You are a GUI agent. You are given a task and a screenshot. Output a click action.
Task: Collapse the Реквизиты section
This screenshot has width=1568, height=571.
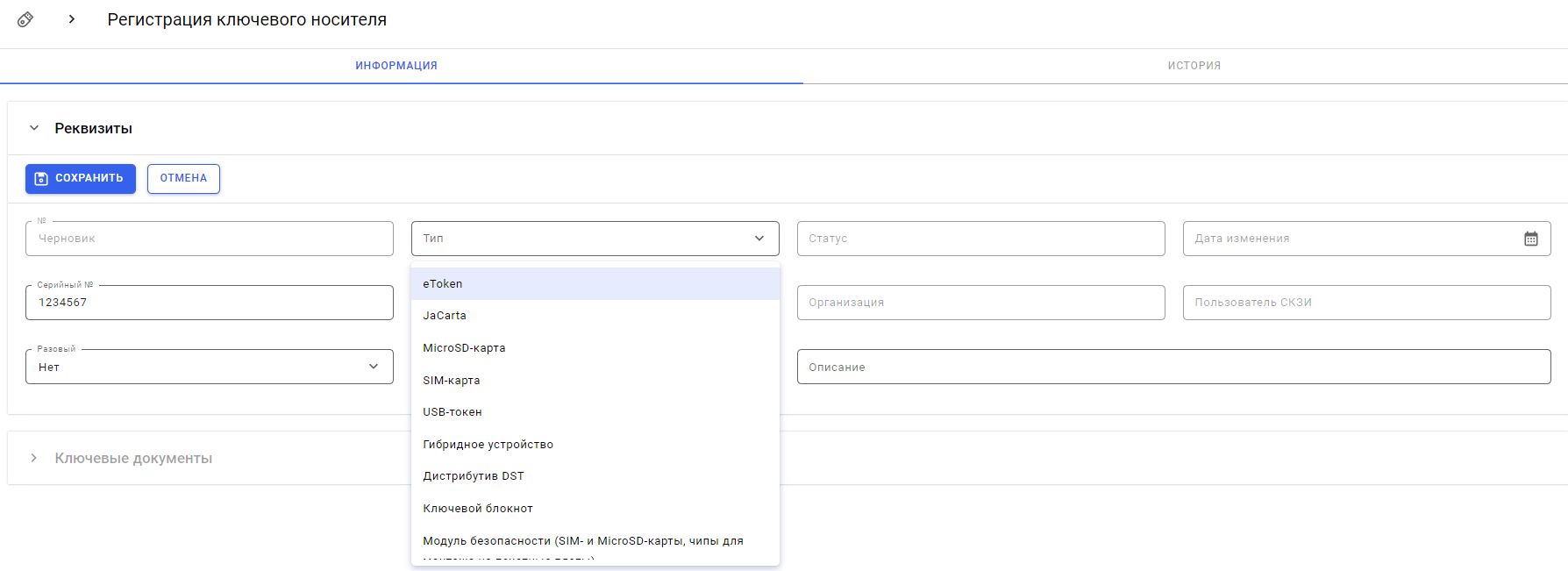pyautogui.click(x=34, y=128)
